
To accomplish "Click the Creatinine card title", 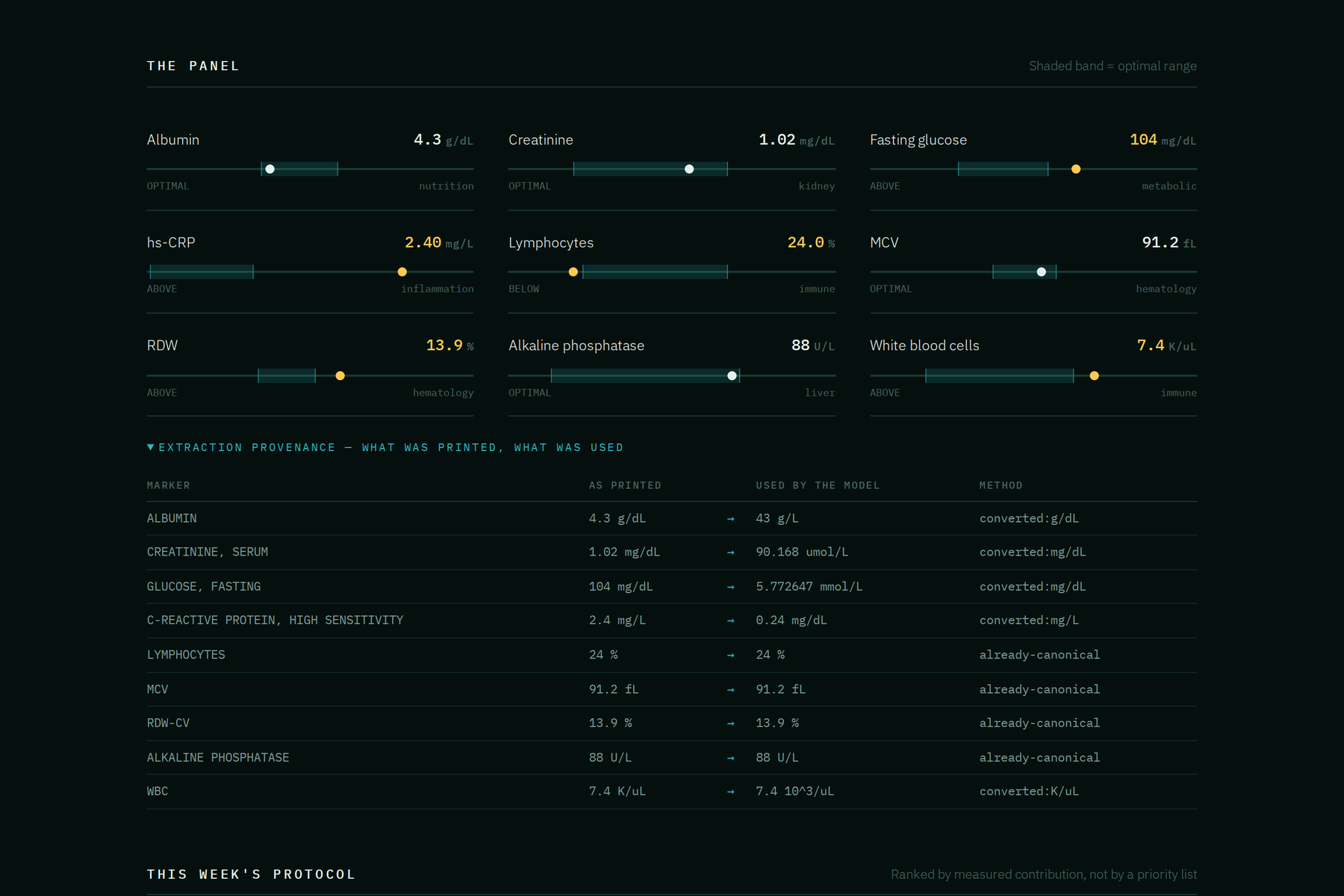I will coord(541,140).
